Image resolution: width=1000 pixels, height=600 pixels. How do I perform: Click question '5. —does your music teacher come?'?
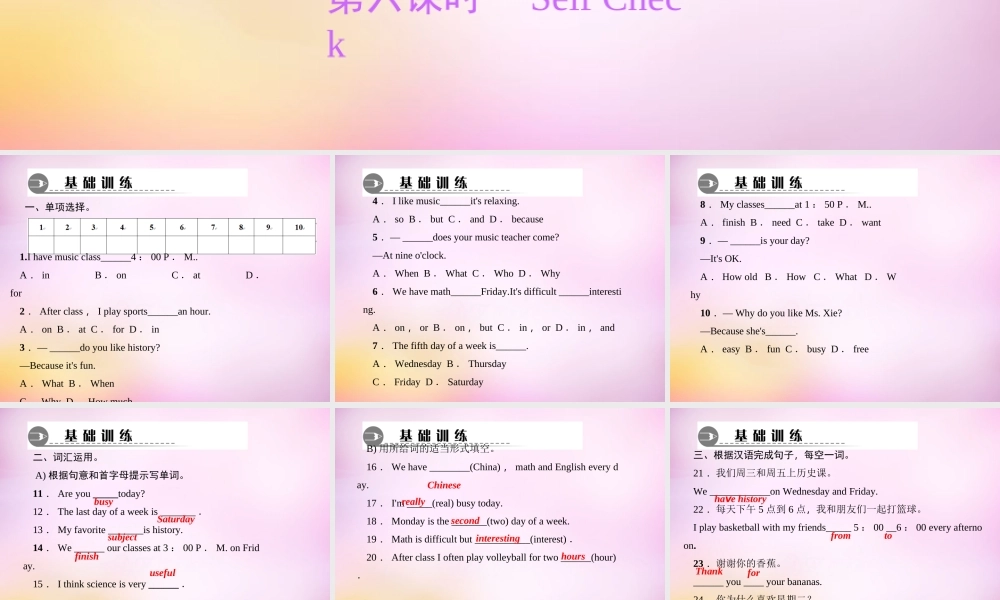coord(466,237)
